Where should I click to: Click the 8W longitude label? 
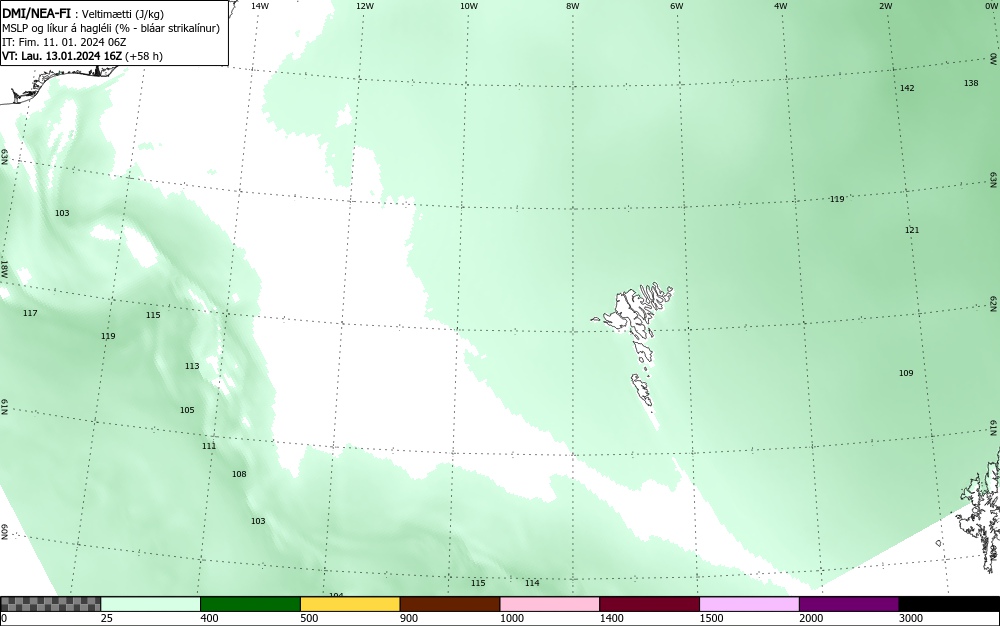coord(573,6)
